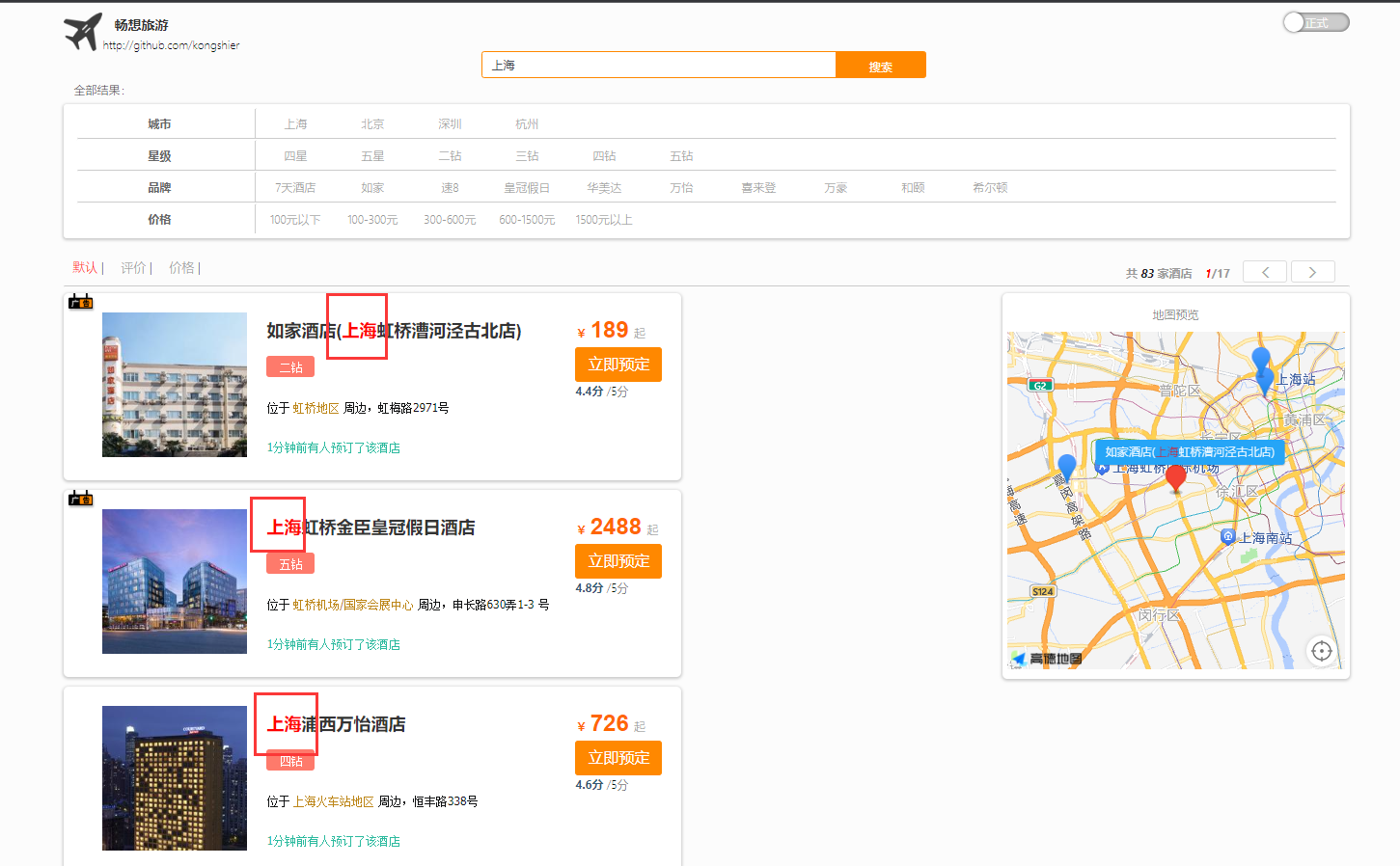The height and width of the screenshot is (866, 1400).
Task: Click the previous page left arrow icon
Action: (1264, 271)
